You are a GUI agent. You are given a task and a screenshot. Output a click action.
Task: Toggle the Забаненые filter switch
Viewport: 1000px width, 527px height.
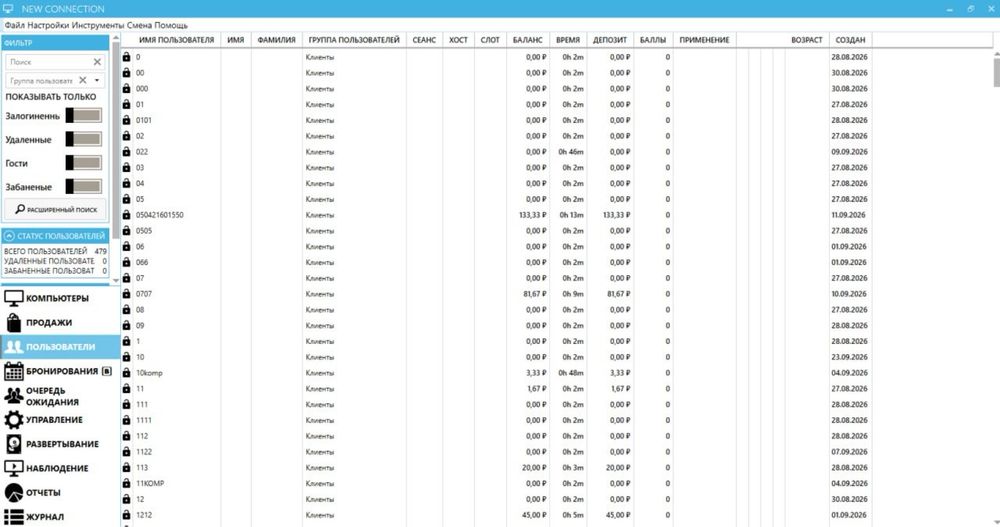coord(84,186)
